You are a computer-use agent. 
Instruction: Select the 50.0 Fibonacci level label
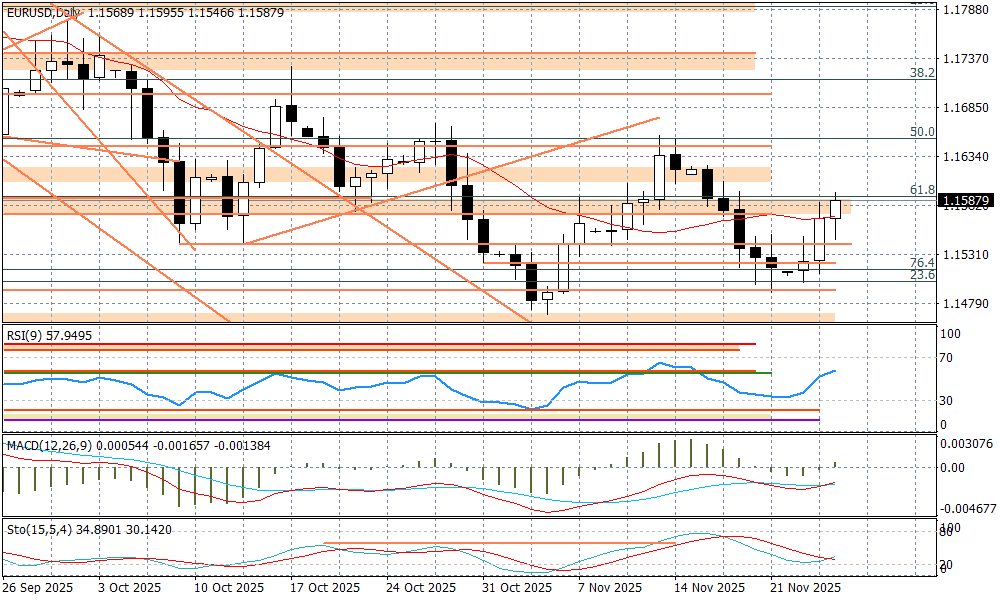922,131
